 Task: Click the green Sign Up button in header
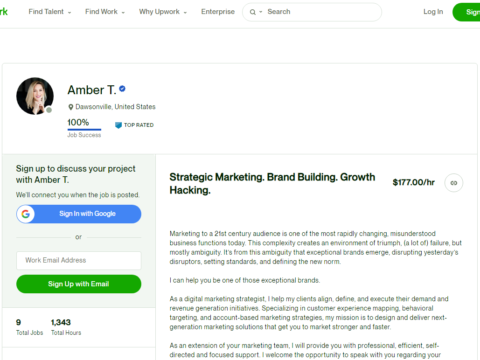coord(466,12)
